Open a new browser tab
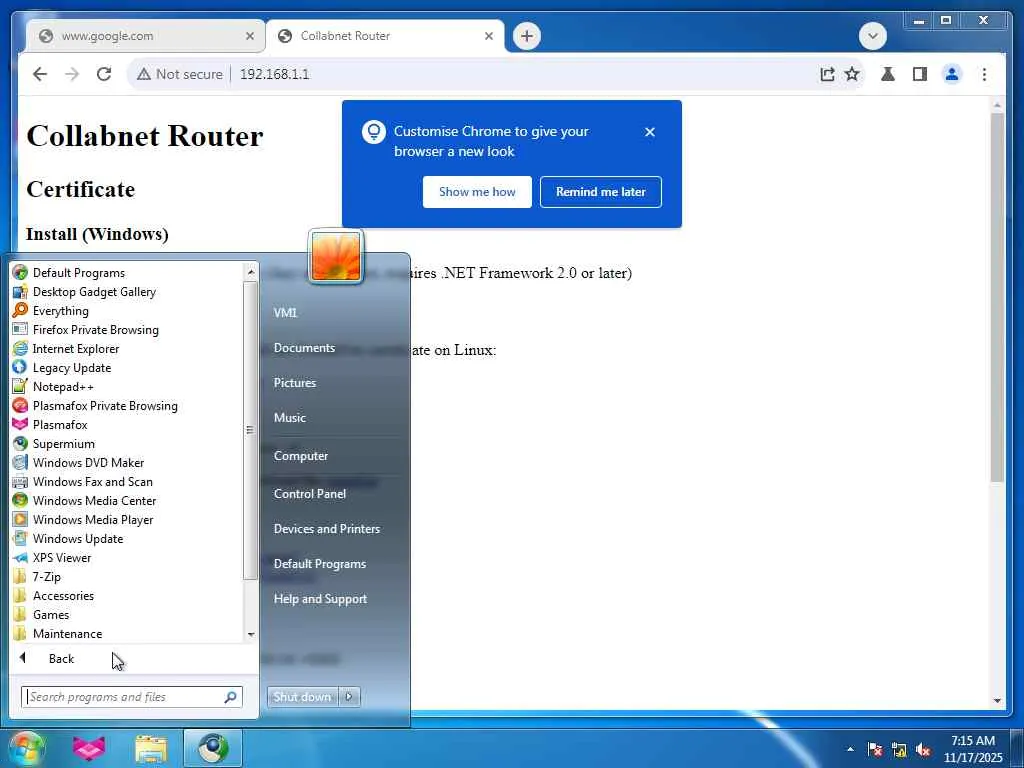 (527, 36)
